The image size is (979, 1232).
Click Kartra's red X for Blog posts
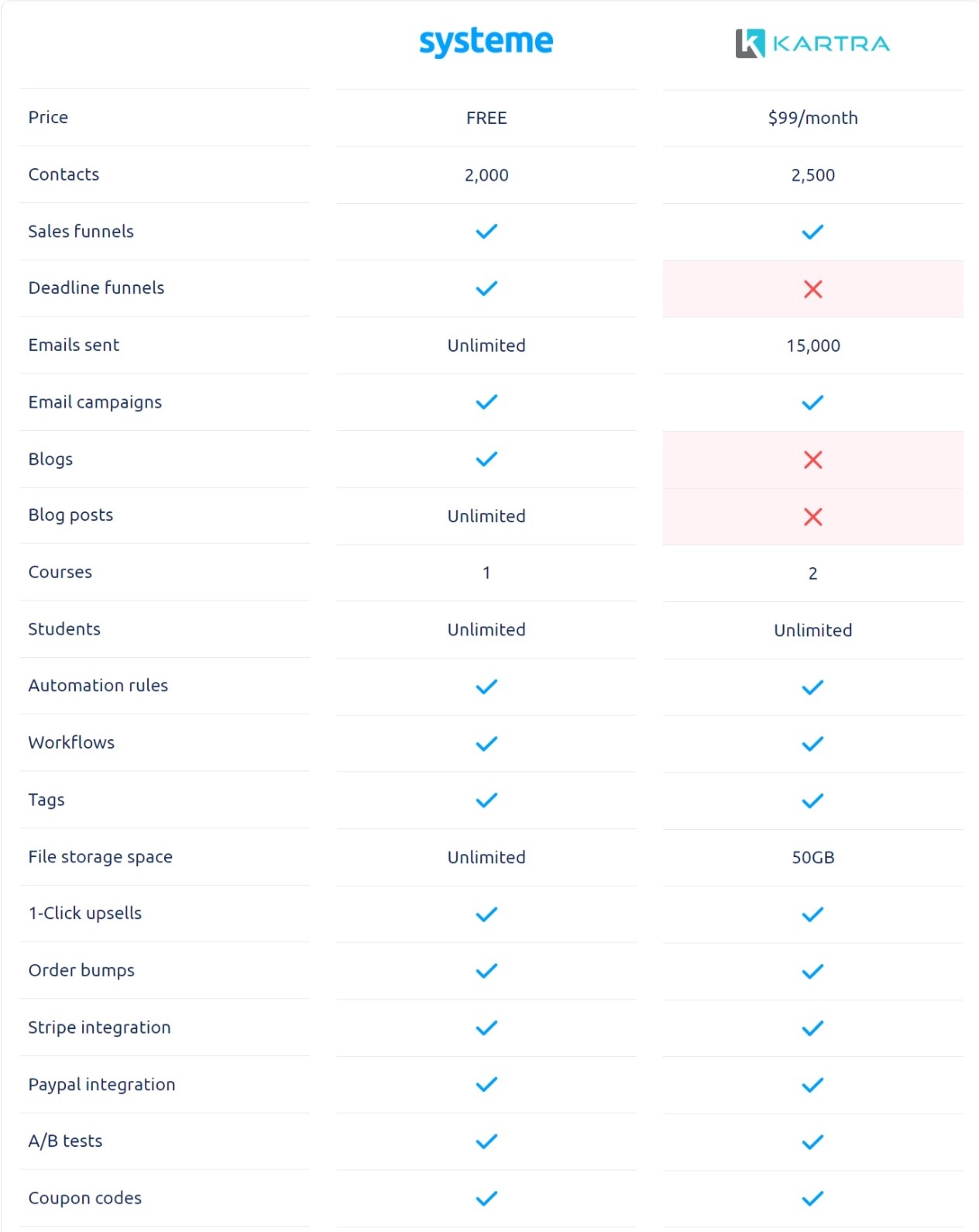click(812, 517)
